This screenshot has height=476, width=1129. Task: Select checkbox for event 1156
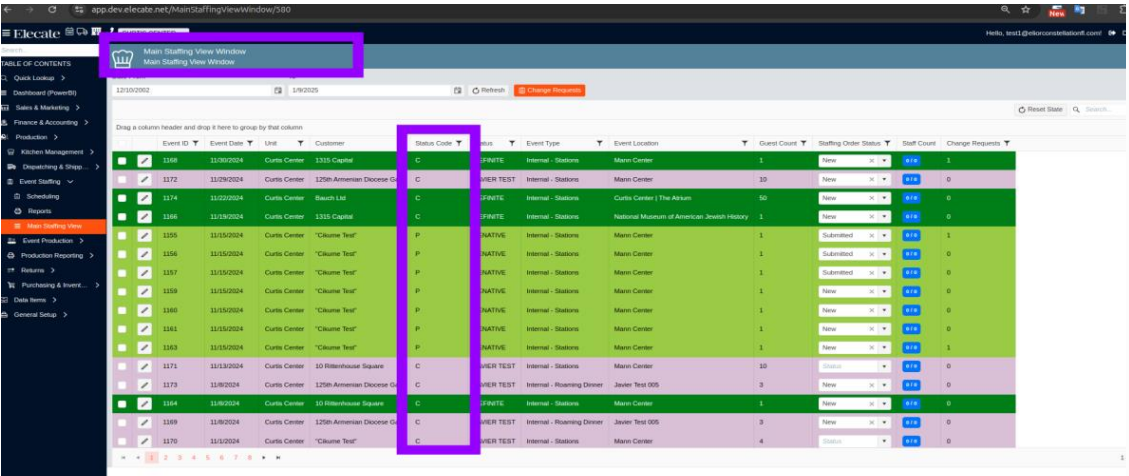[122, 254]
